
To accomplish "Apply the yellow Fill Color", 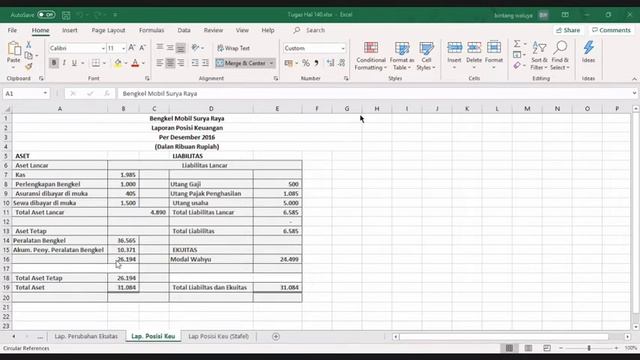I will (x=118, y=63).
